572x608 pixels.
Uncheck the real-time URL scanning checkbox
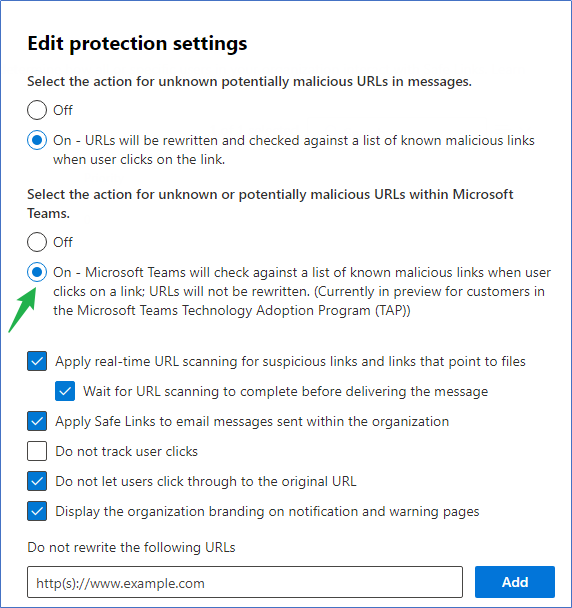(37, 361)
